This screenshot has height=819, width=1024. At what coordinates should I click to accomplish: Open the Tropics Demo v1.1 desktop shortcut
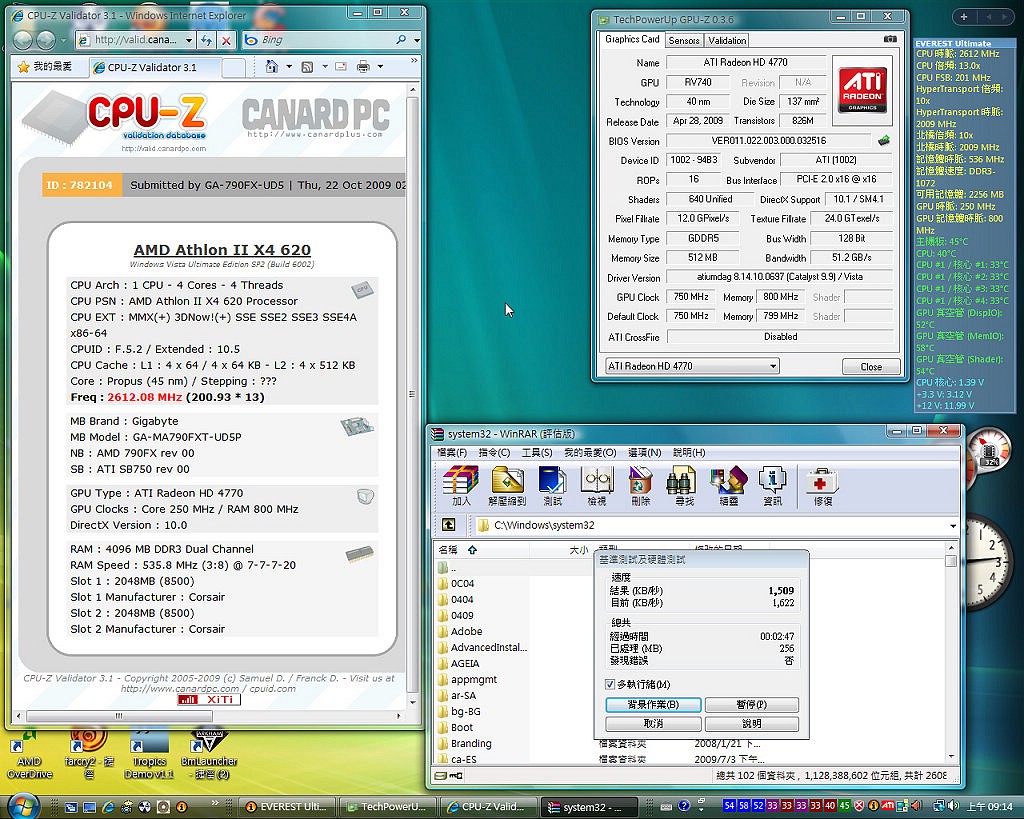[149, 756]
